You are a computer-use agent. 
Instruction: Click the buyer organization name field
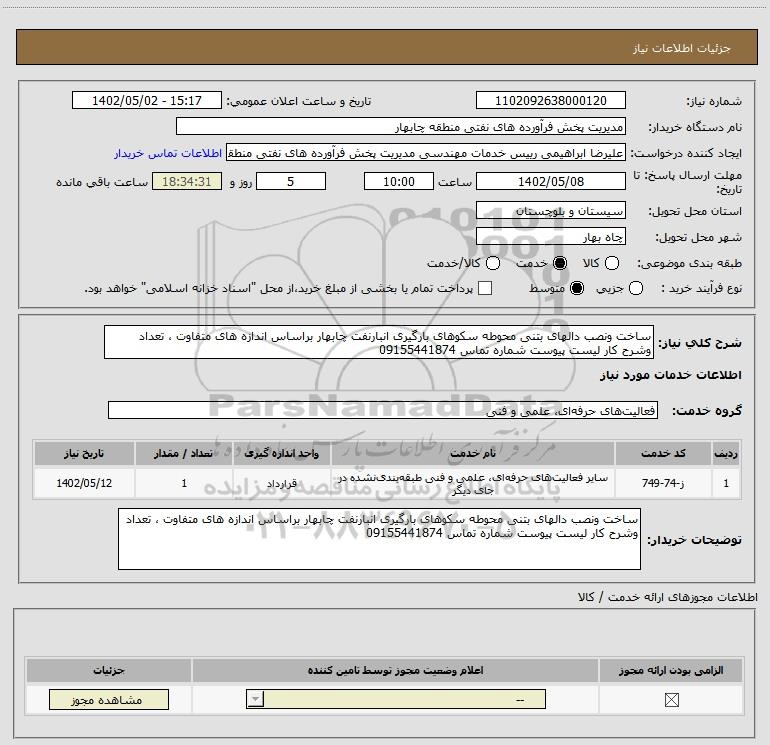point(401,127)
